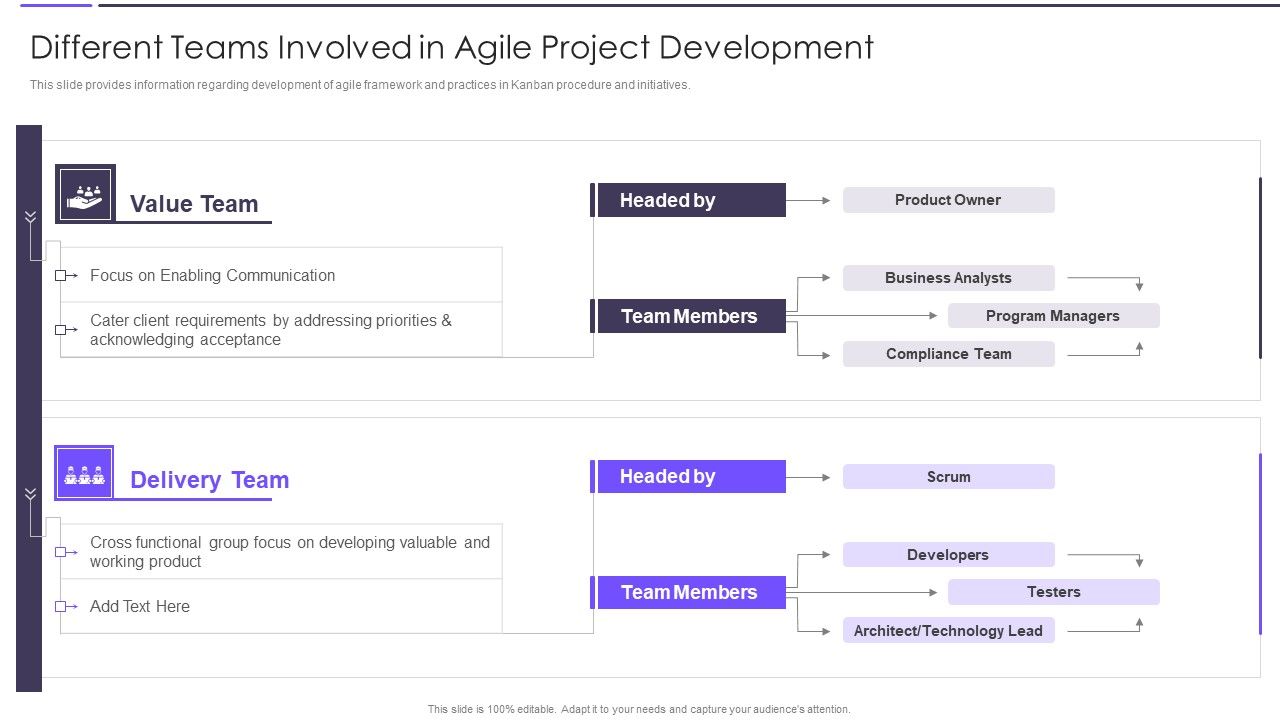
Task: Toggle the Compliance Team box
Action: pyautogui.click(x=948, y=353)
